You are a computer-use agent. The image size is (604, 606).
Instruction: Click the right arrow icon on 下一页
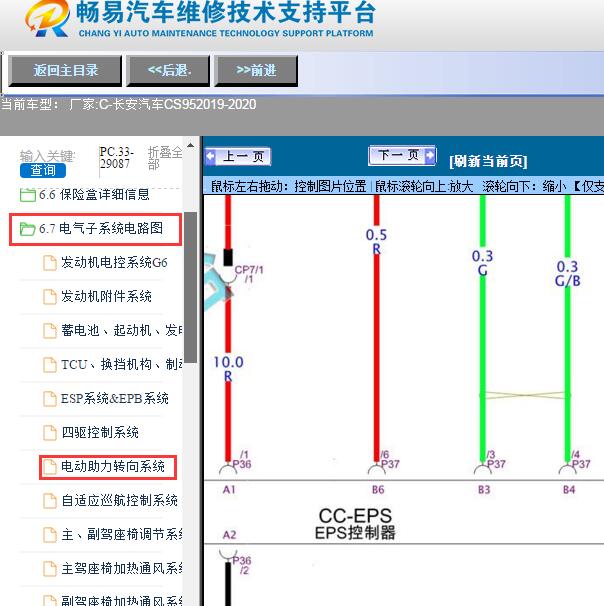click(430, 155)
